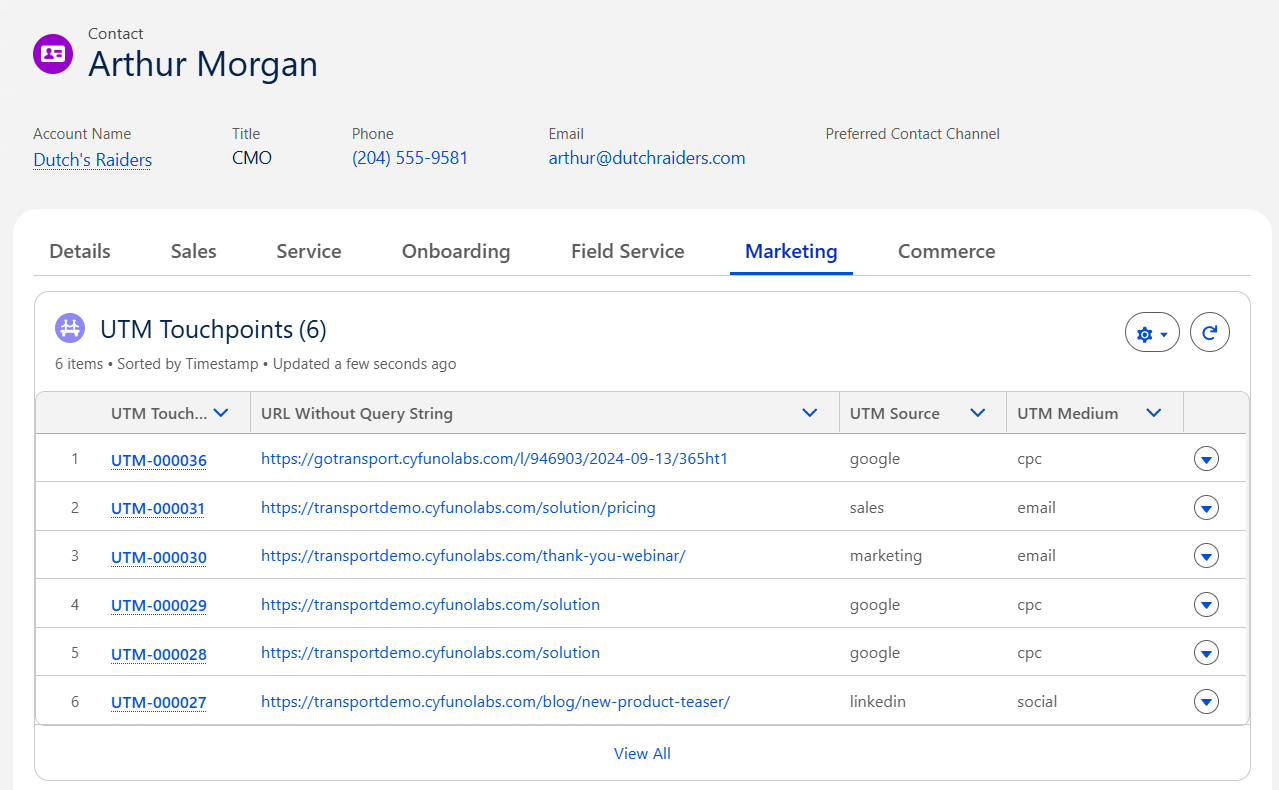Open record UTM-000028
The width and height of the screenshot is (1279, 790).
(159, 654)
